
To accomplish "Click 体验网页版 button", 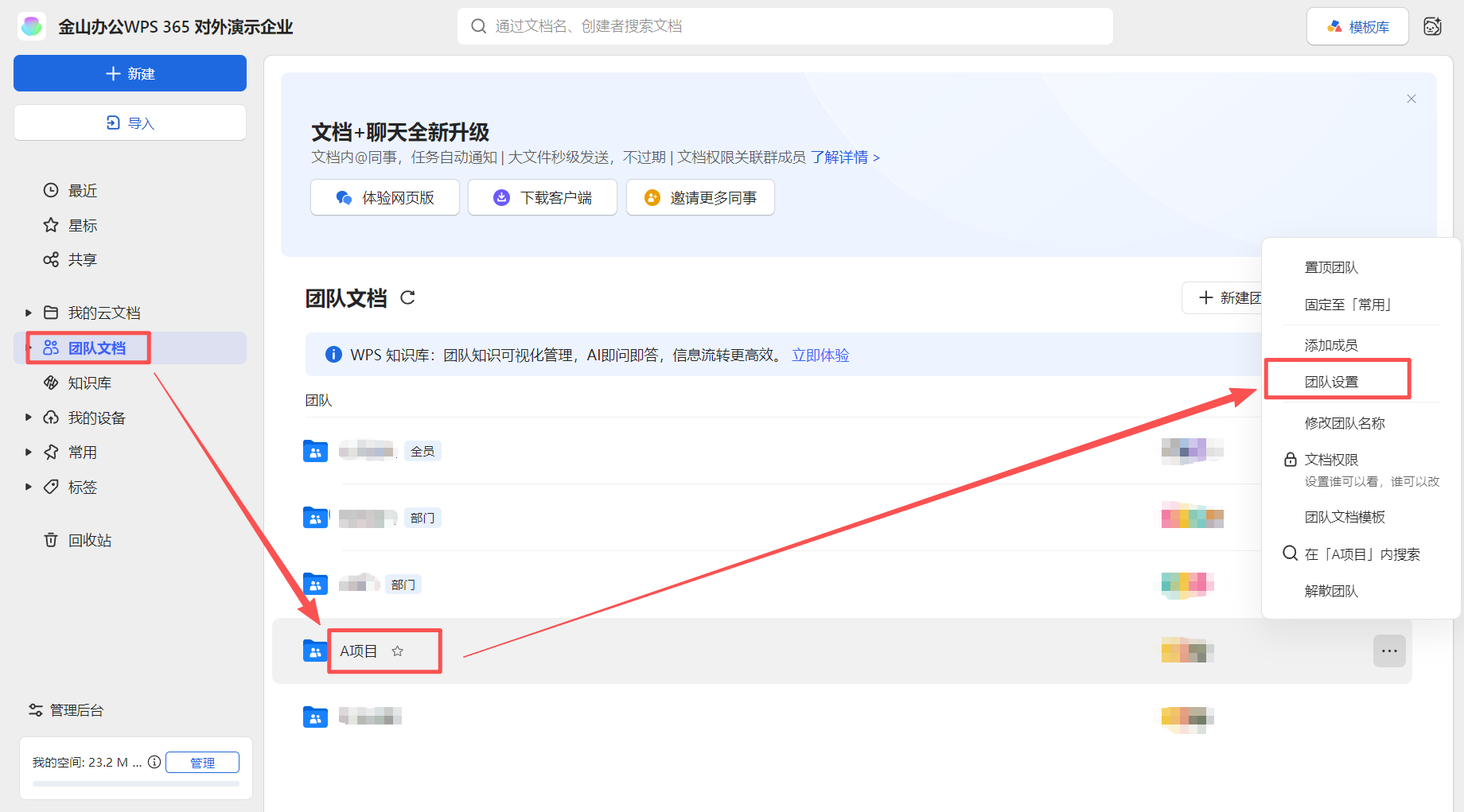I will click(x=385, y=197).
